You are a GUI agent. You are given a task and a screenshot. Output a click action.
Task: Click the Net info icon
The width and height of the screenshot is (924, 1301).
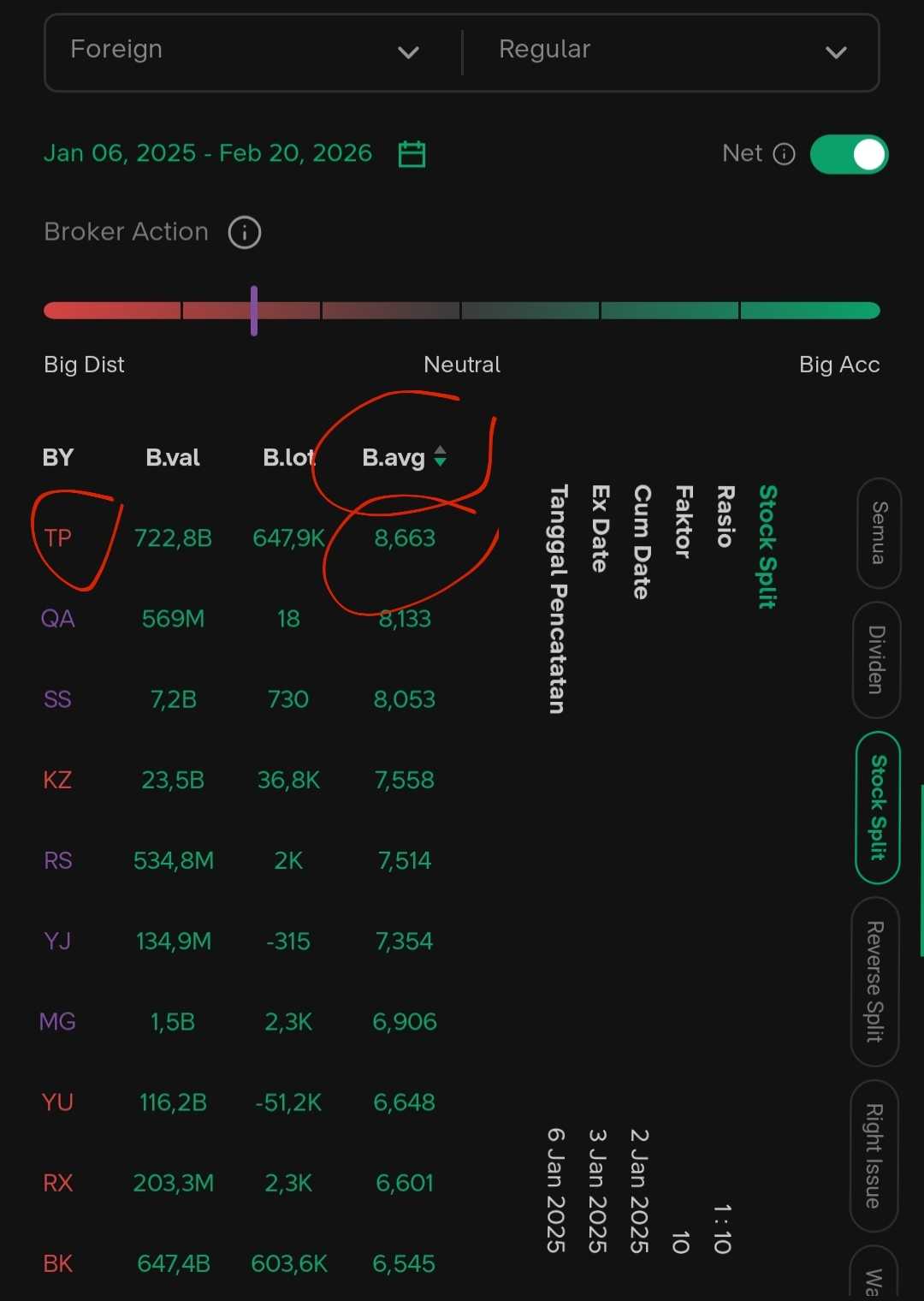(x=784, y=154)
